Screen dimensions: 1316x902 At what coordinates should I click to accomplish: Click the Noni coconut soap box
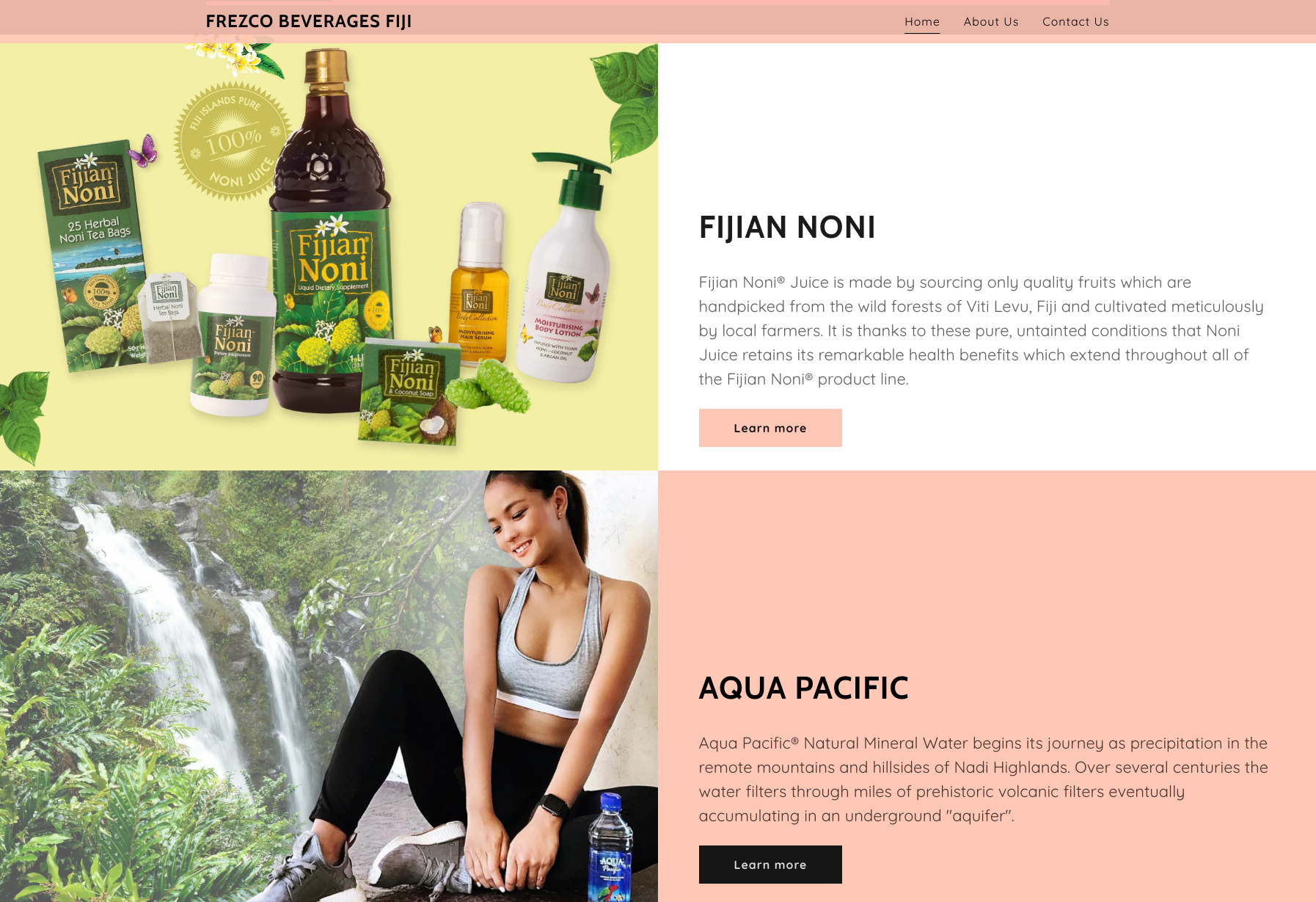(x=411, y=393)
